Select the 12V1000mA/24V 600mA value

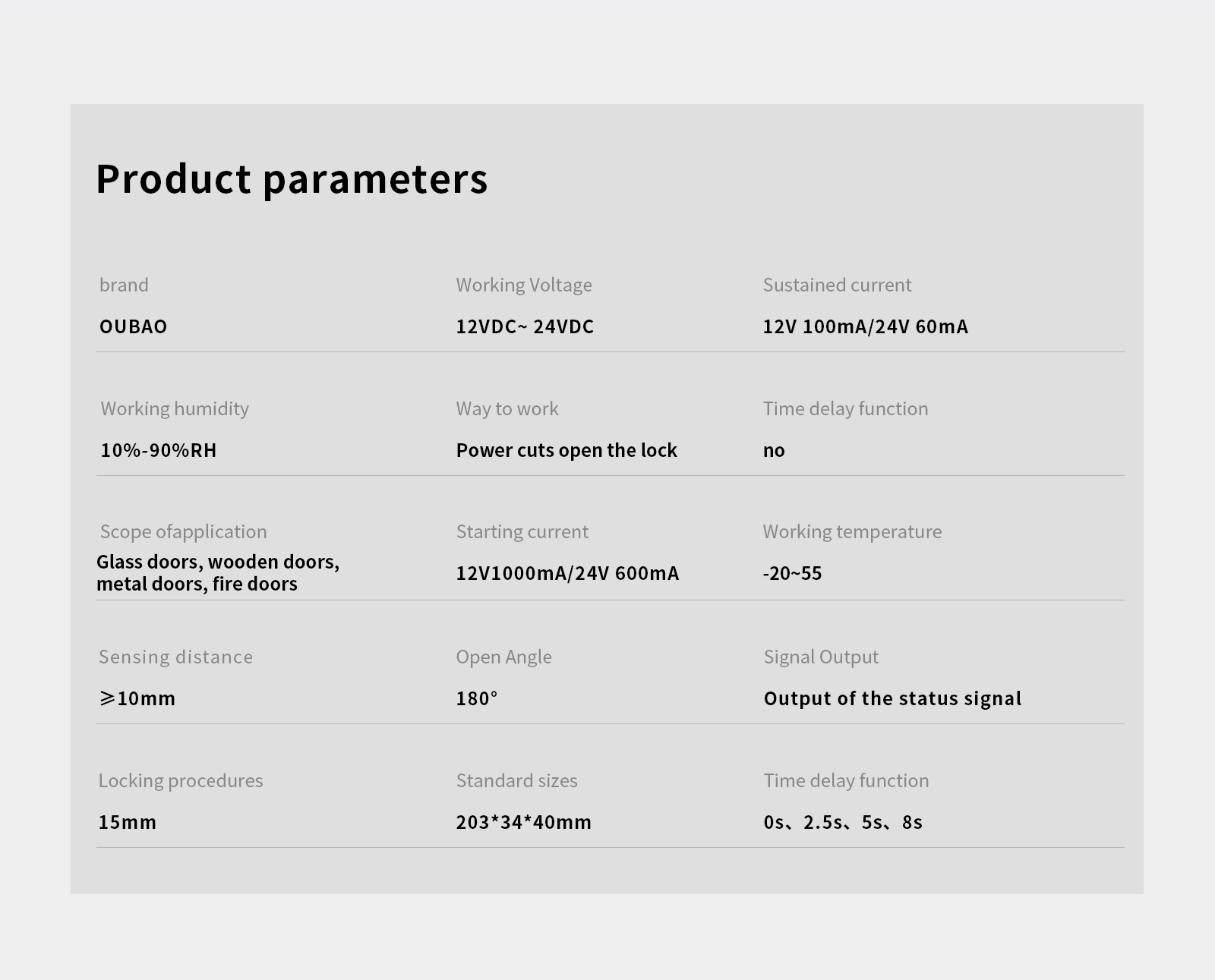point(567,573)
